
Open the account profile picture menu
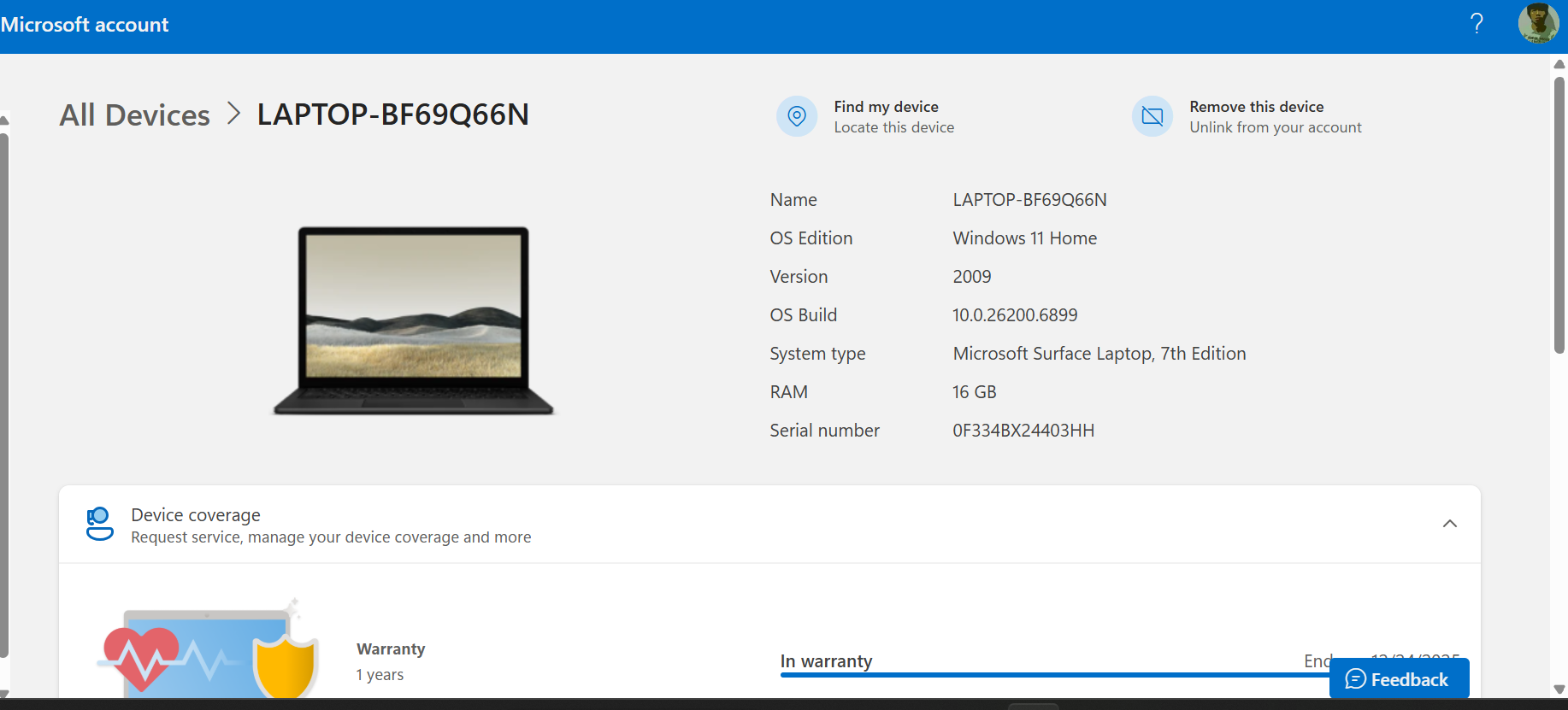point(1538,24)
